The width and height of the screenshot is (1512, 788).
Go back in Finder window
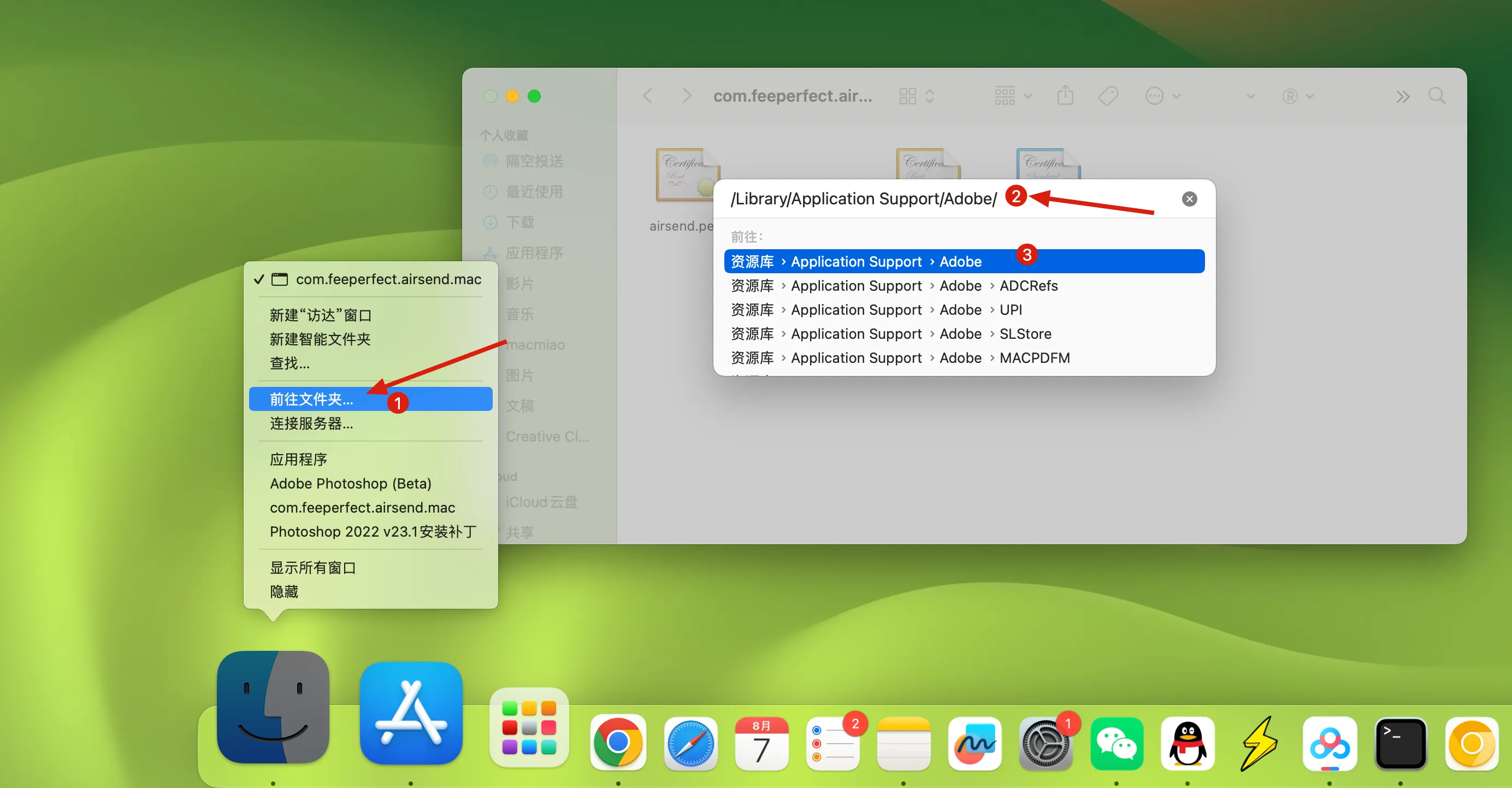pos(647,96)
